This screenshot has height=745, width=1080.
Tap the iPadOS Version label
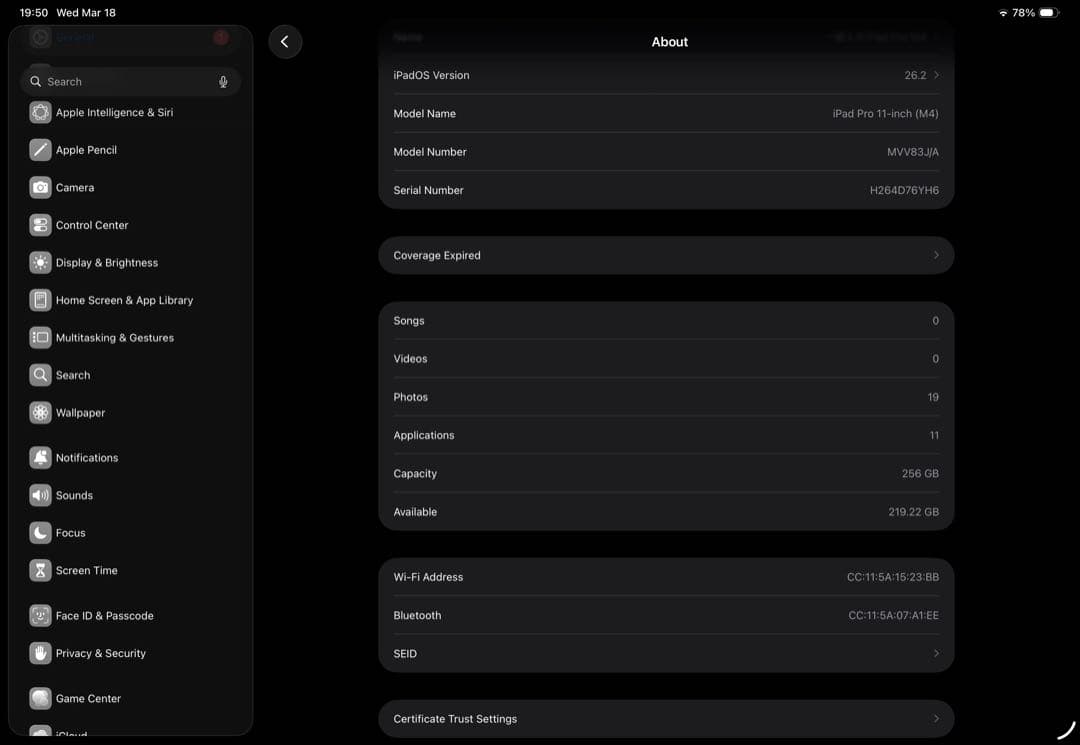pyautogui.click(x=431, y=75)
